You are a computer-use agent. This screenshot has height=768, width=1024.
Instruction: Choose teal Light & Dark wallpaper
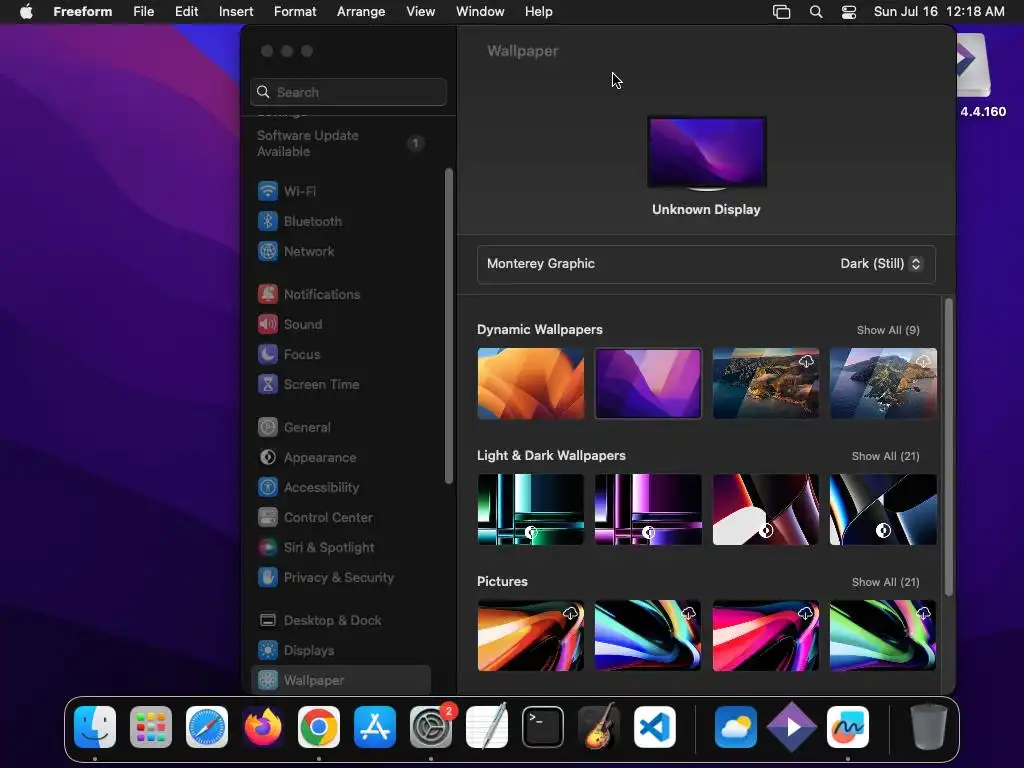(531, 509)
